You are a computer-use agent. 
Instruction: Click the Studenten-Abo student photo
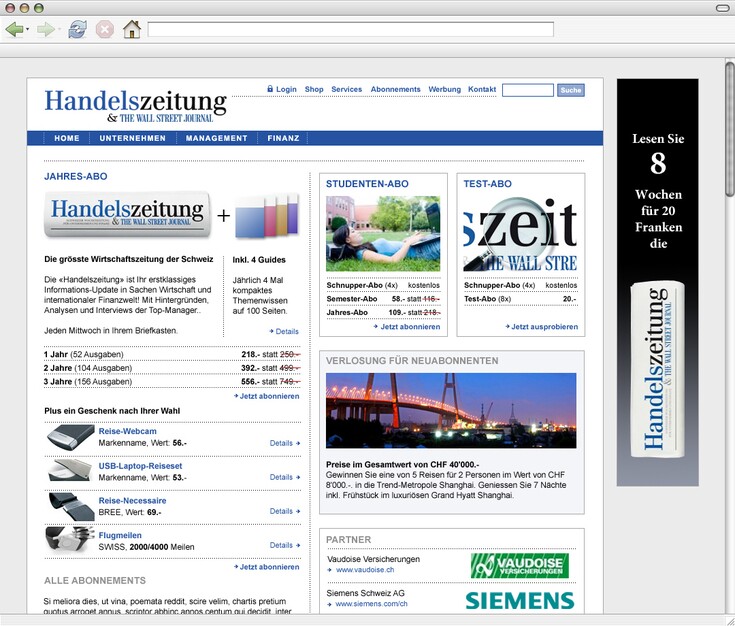pos(383,234)
